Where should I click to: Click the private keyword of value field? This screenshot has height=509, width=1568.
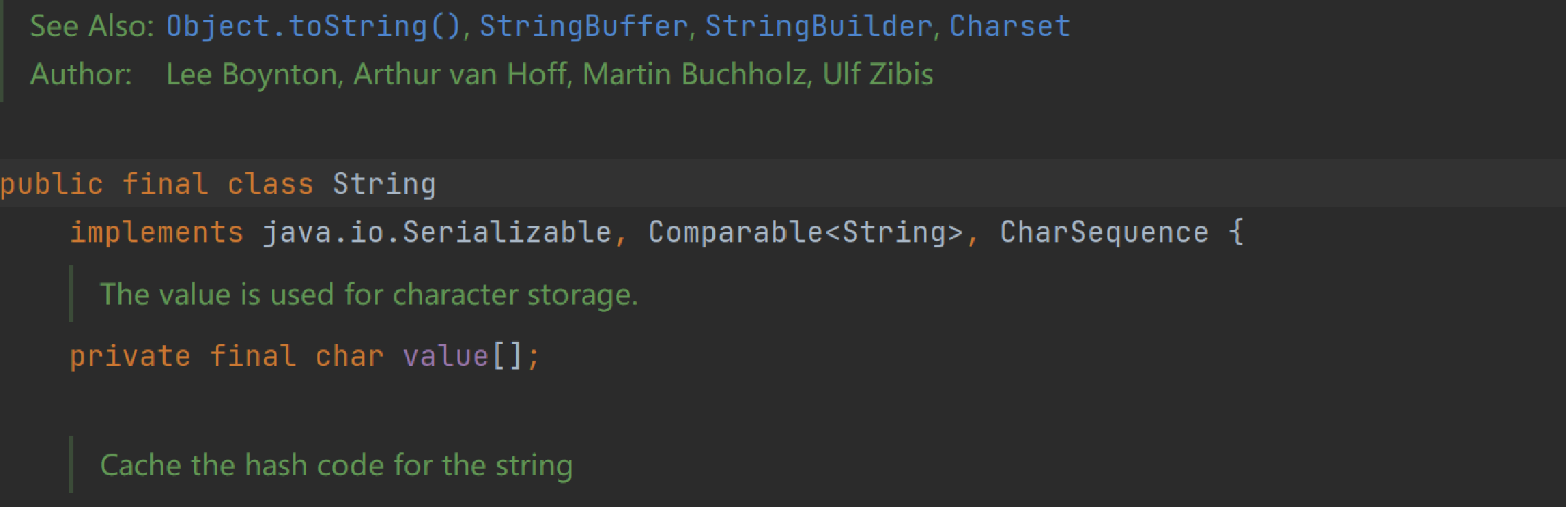pos(130,356)
